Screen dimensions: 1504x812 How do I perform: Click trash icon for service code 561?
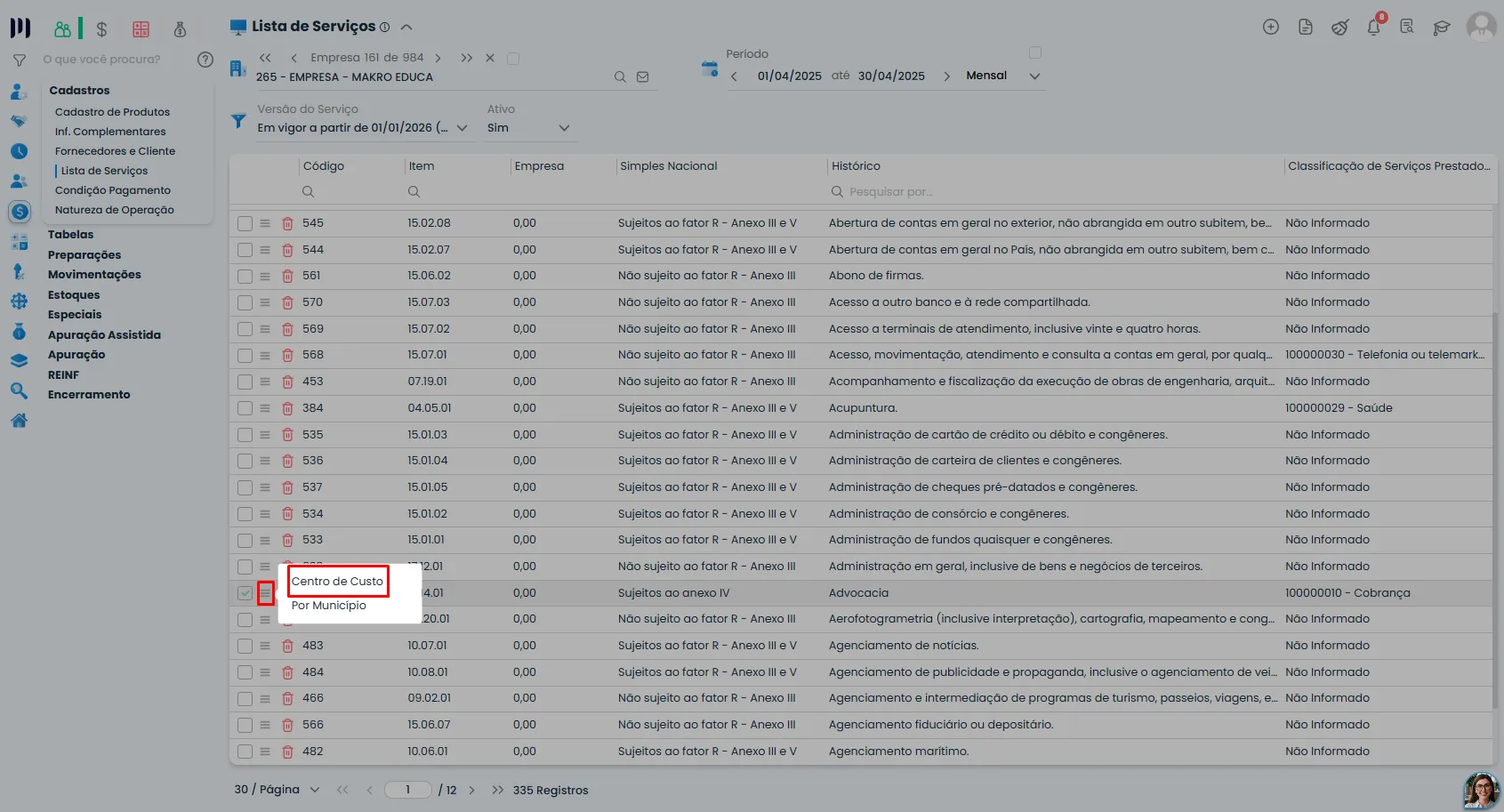[x=287, y=277]
